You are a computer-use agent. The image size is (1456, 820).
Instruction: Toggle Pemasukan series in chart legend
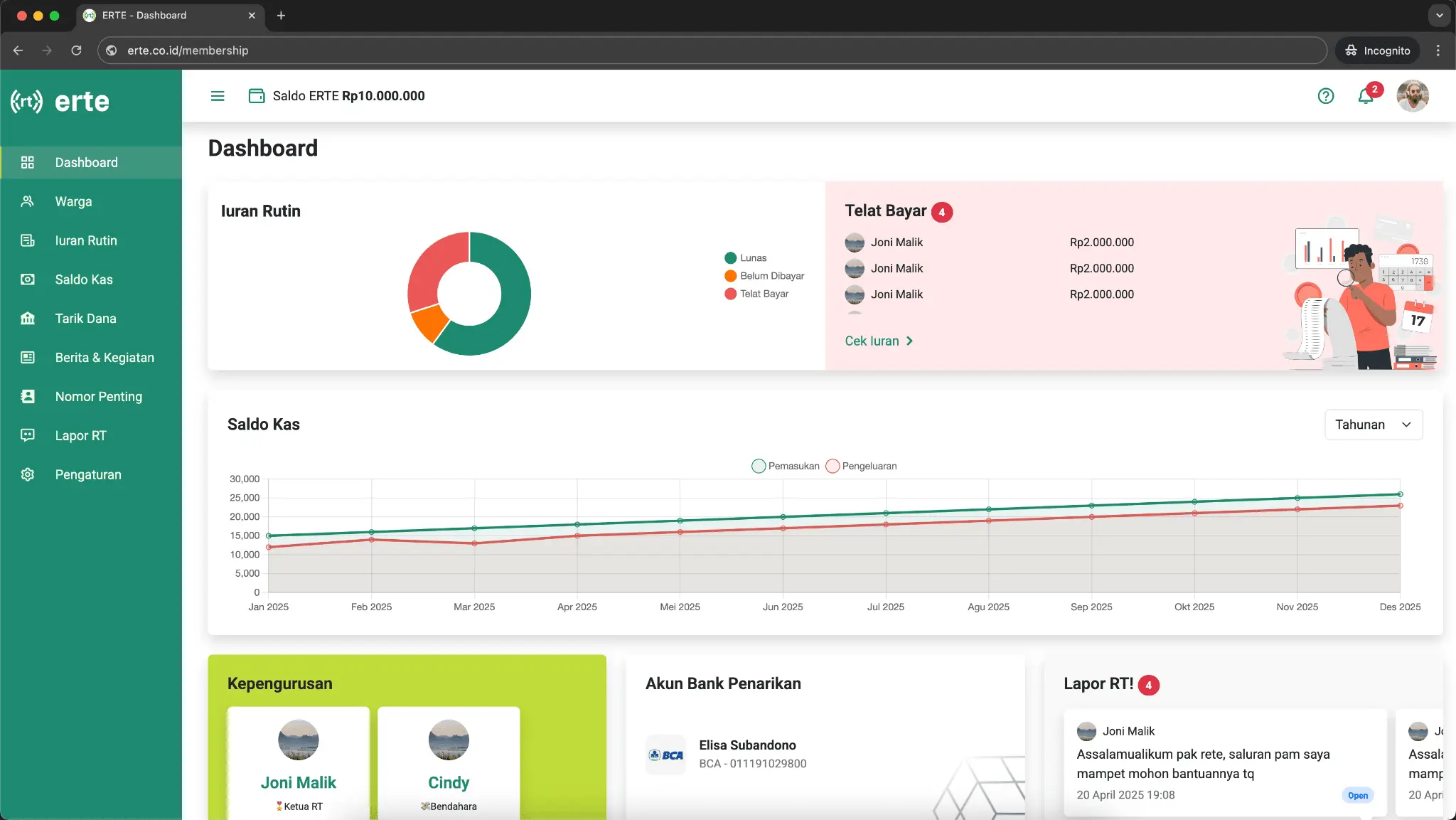[786, 466]
